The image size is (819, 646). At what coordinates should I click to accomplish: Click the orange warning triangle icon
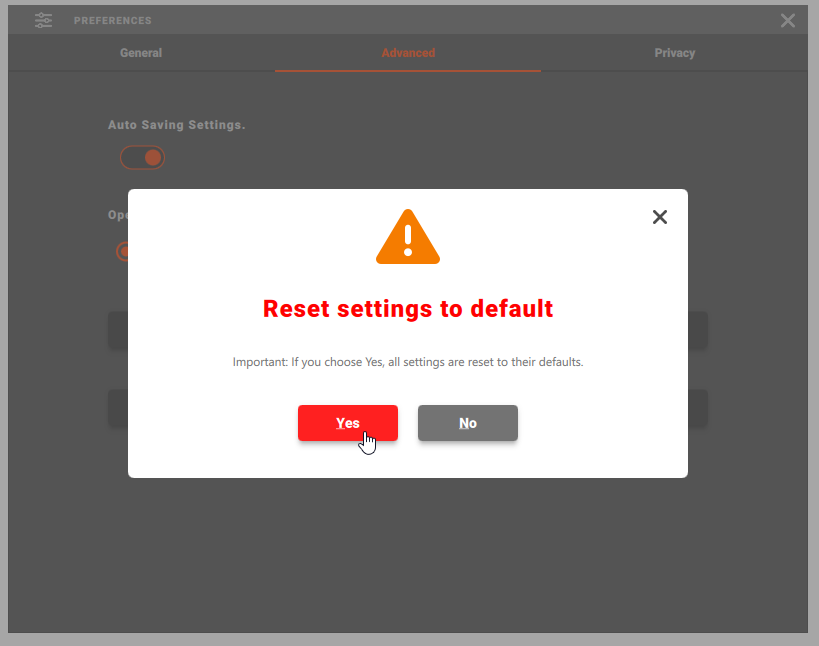408,238
